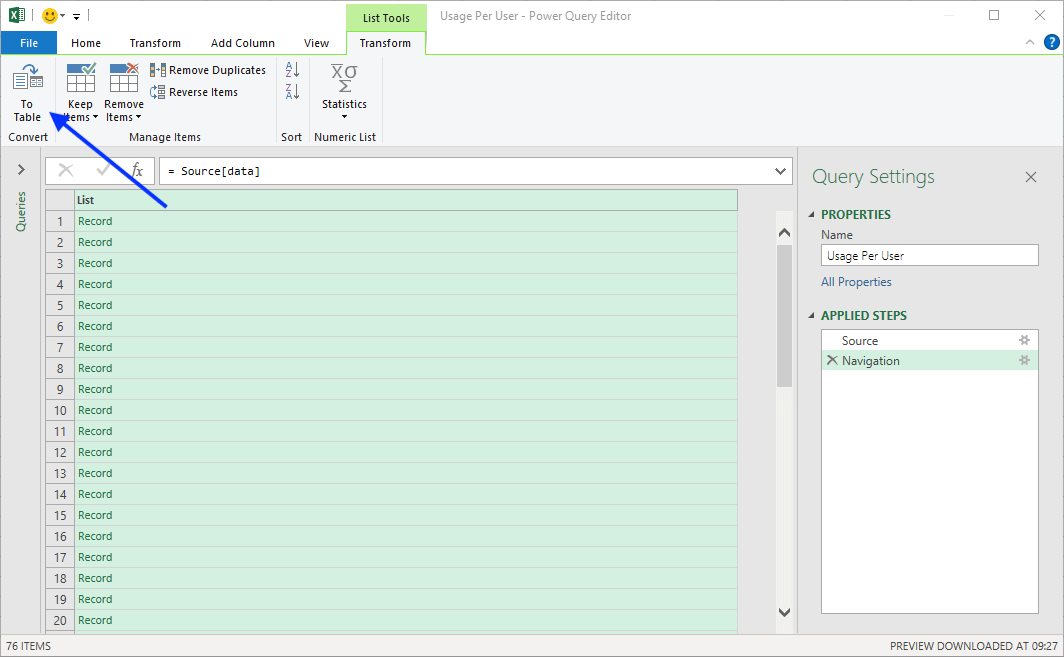Viewport: 1064px width, 657px height.
Task: Customize Quick Access Toolbar arrow
Action: [77, 16]
